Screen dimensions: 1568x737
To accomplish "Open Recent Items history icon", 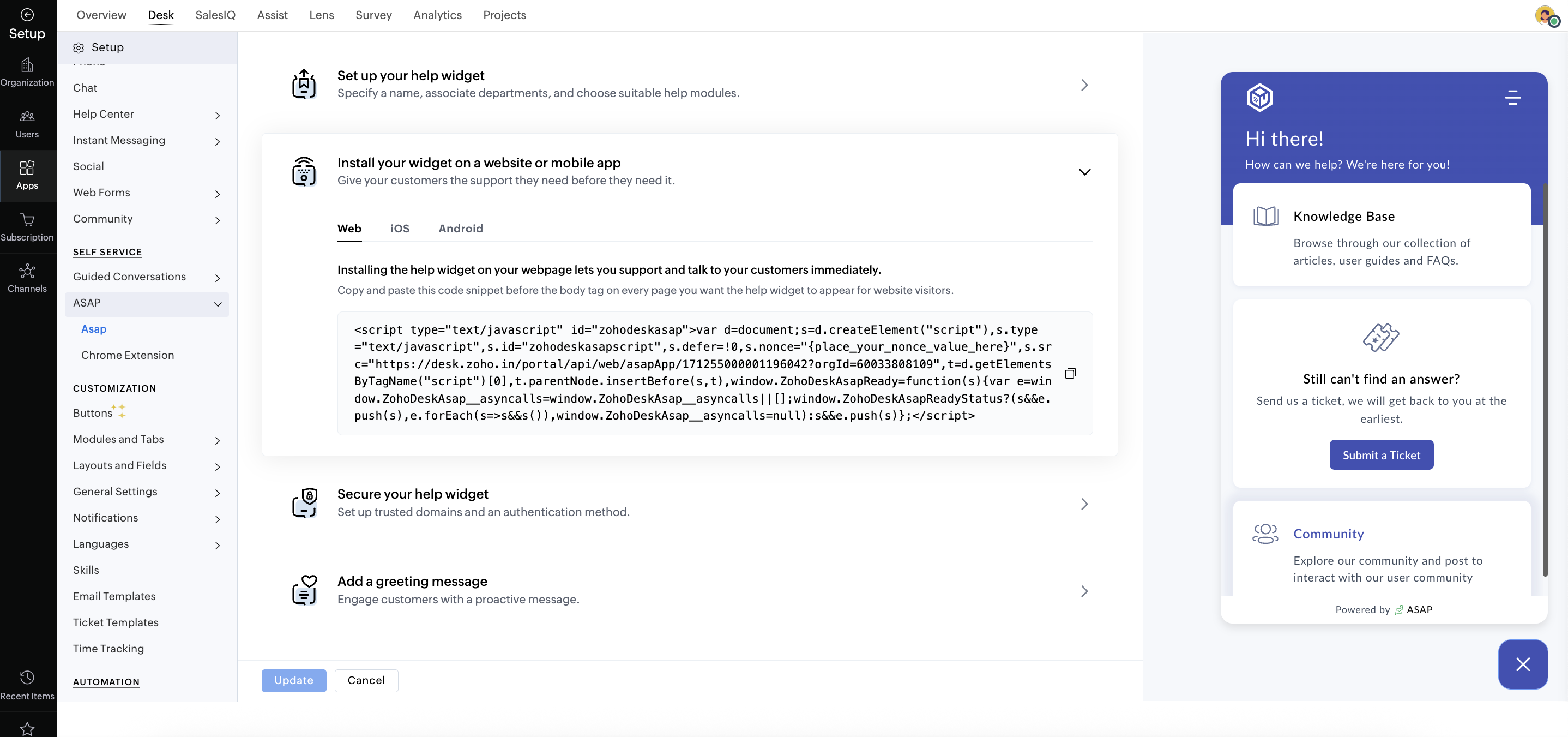I will [27, 678].
